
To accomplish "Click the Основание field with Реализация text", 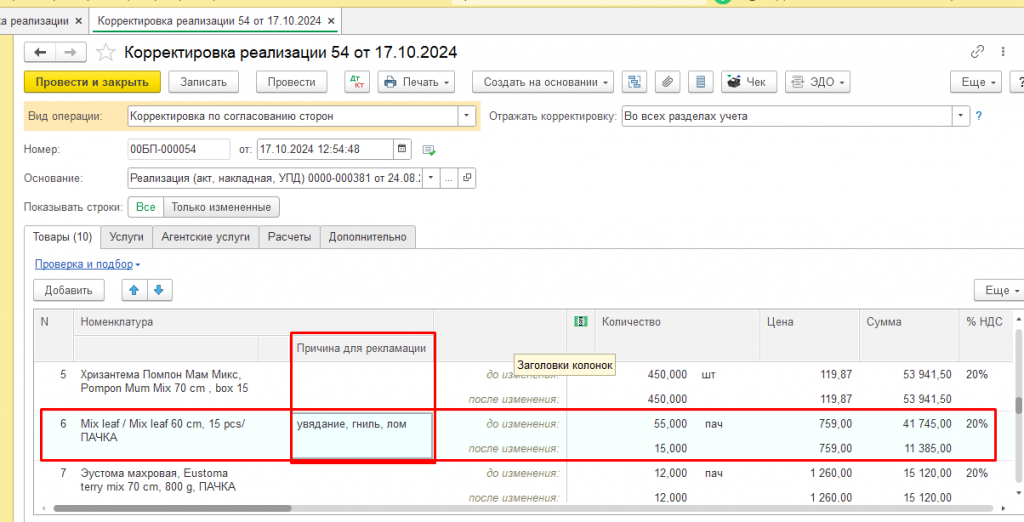I will click(275, 178).
